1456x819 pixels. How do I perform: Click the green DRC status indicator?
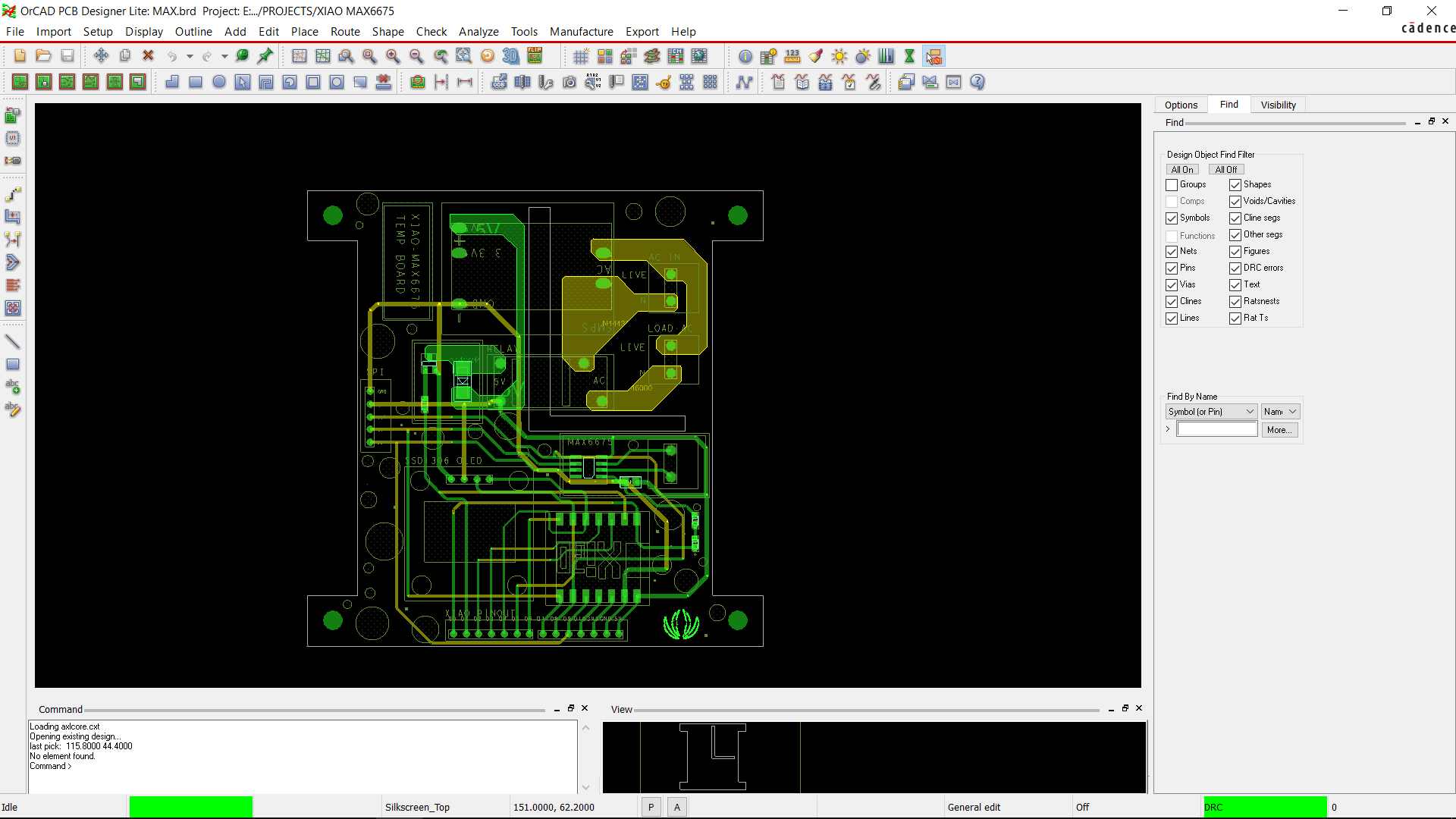(x=1264, y=807)
